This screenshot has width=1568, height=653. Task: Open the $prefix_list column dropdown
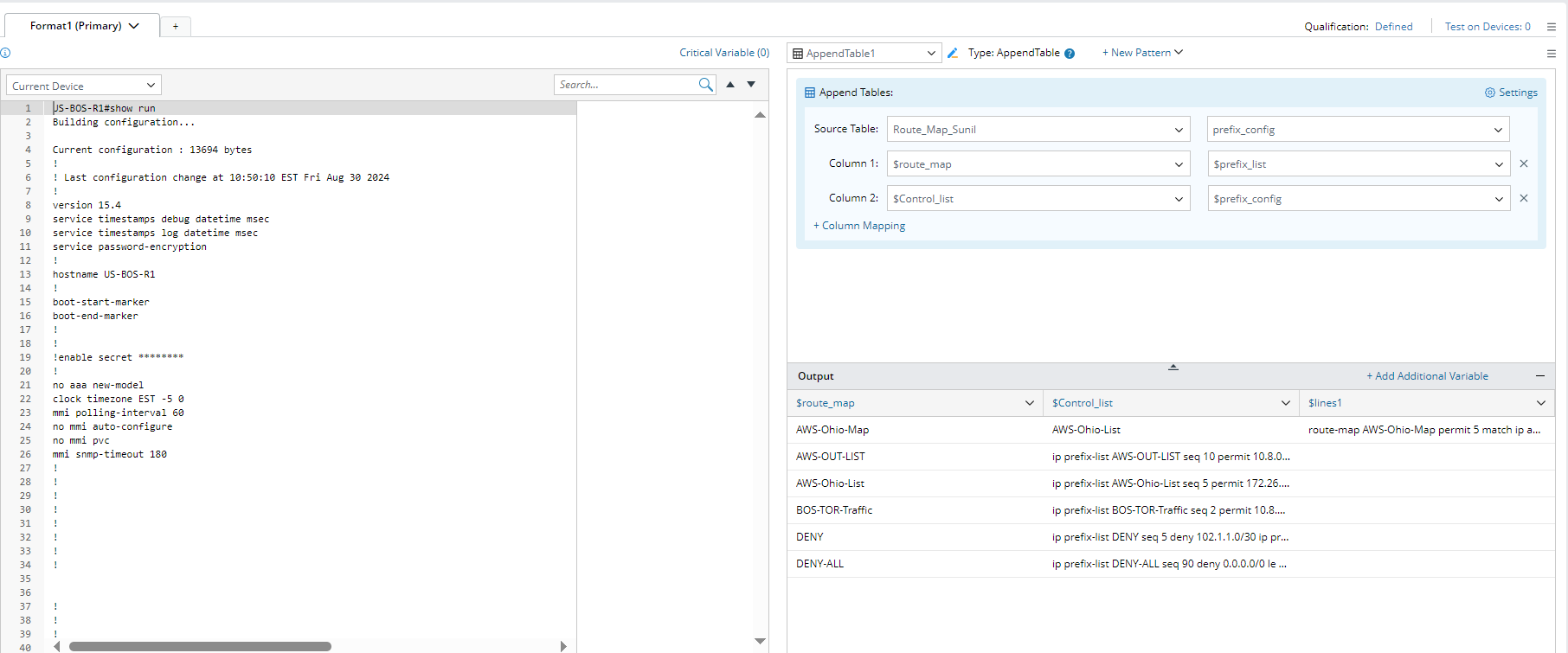(x=1359, y=164)
